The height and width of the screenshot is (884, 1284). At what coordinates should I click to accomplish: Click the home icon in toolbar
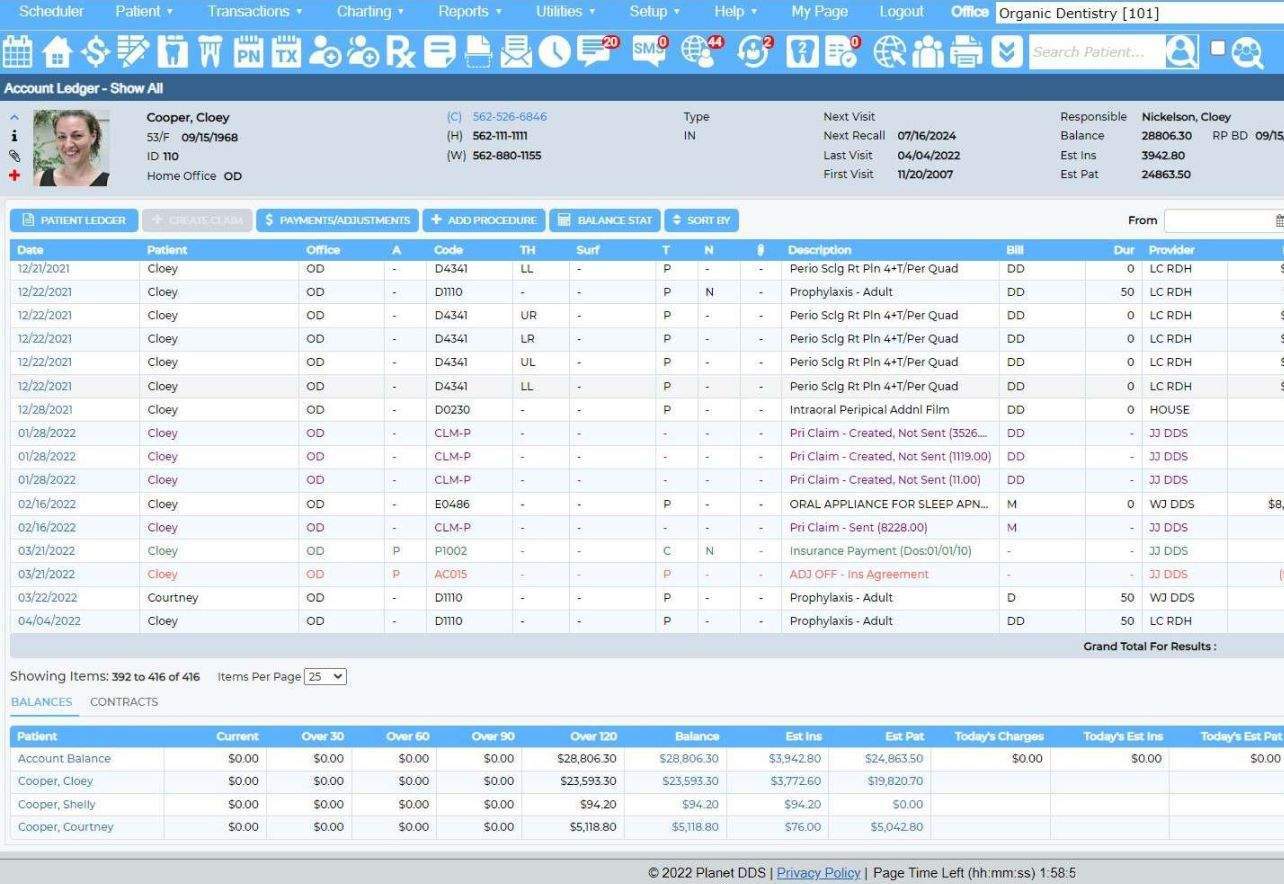click(57, 52)
